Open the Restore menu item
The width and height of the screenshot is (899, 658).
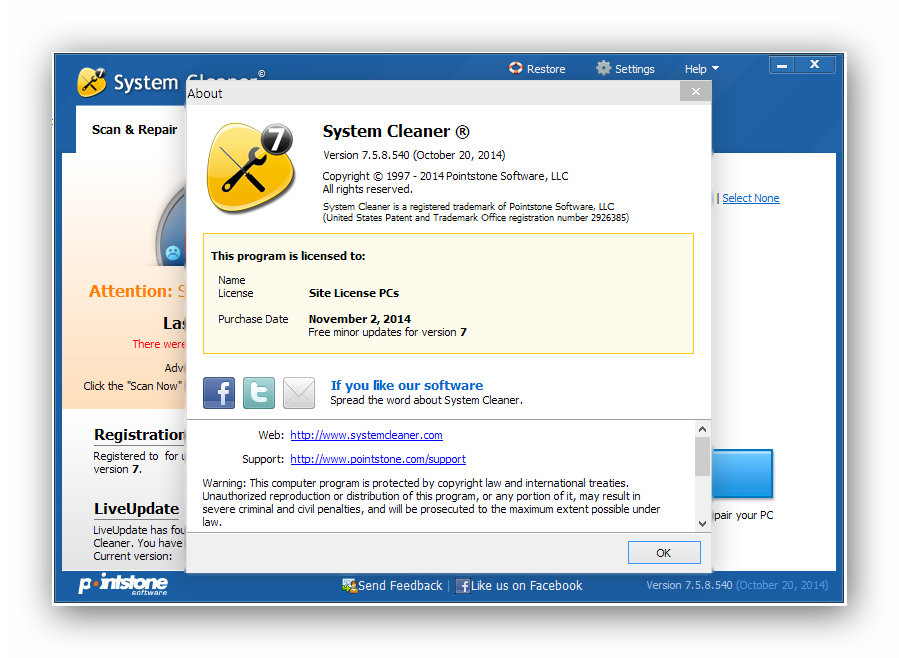pyautogui.click(x=537, y=69)
